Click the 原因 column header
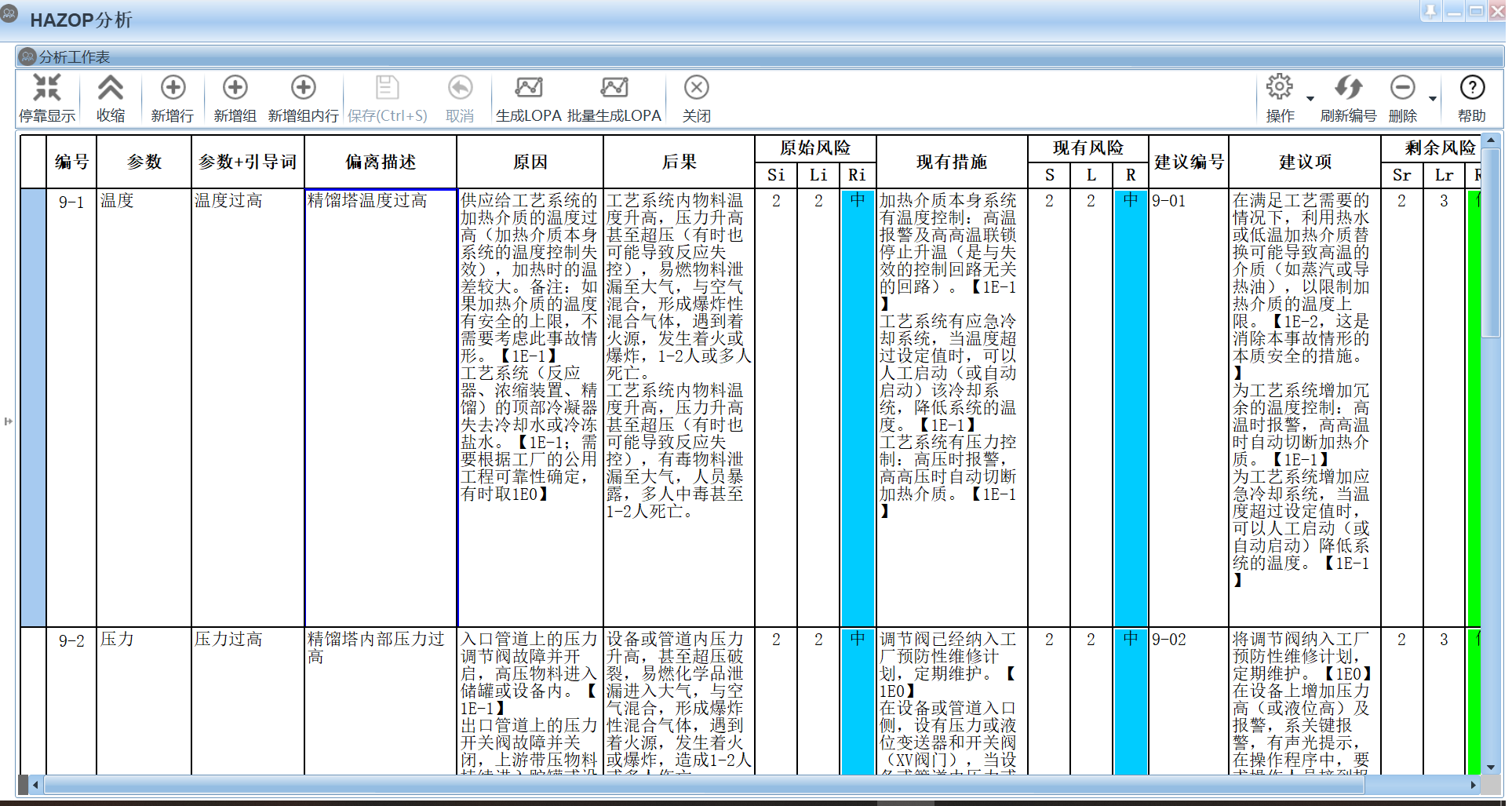The image size is (1512, 806). [x=530, y=162]
